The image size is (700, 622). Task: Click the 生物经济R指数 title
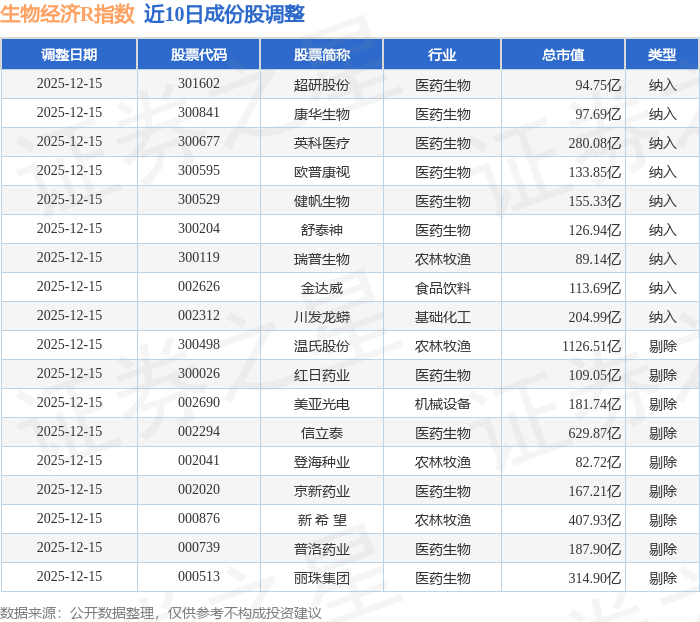click(67, 14)
